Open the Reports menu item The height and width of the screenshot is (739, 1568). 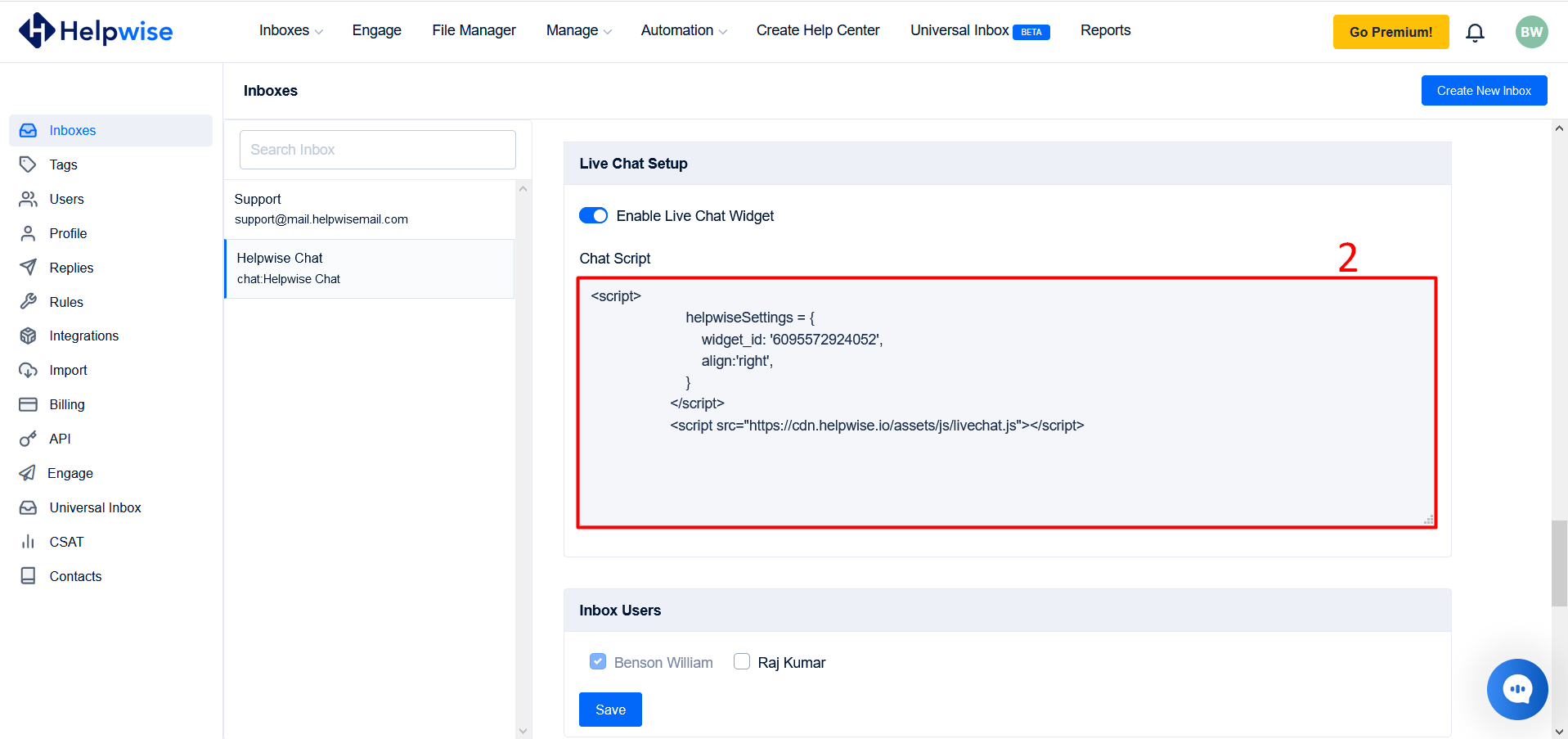pos(1105,30)
